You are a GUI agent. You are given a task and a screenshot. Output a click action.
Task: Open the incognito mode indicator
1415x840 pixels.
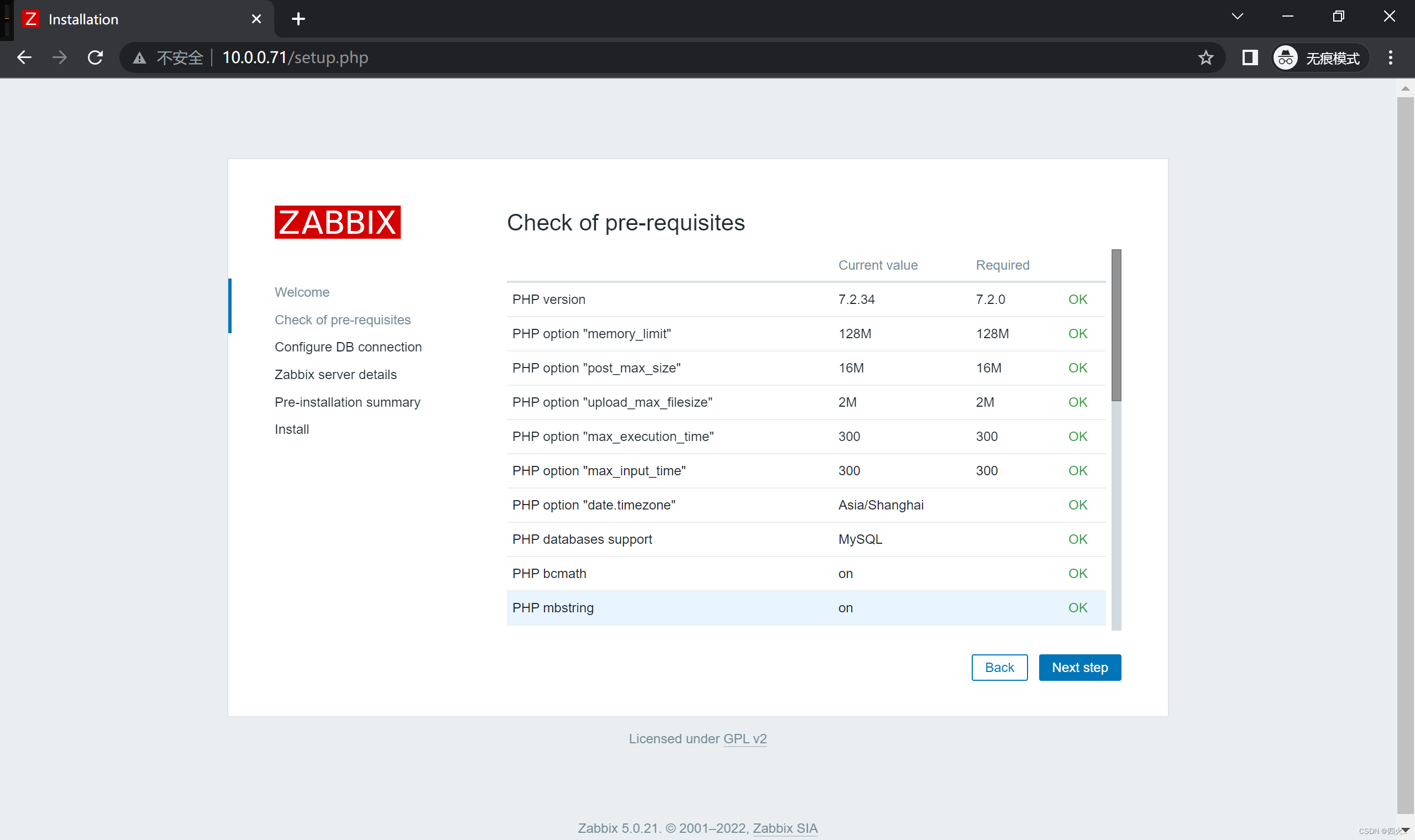coord(1320,57)
